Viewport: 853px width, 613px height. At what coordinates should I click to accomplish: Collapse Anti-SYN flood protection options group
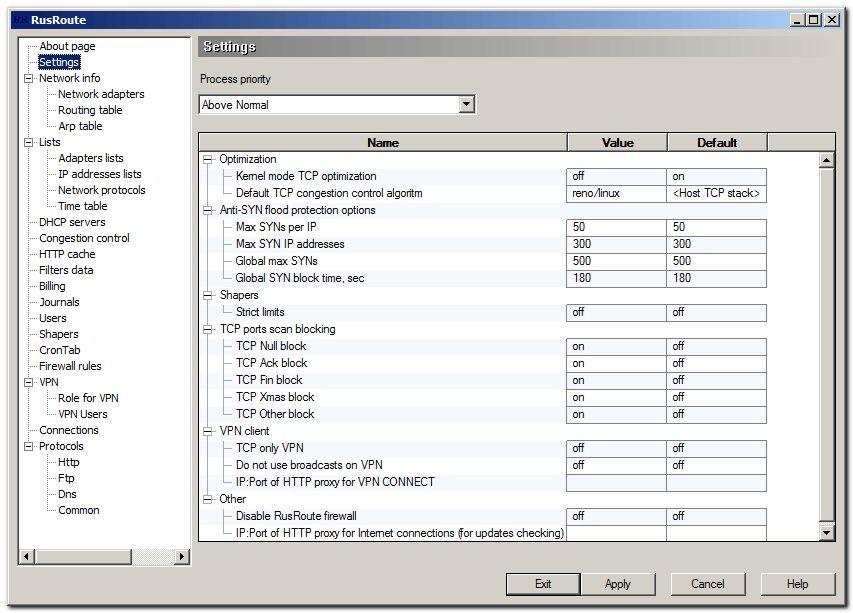pyautogui.click(x=207, y=210)
